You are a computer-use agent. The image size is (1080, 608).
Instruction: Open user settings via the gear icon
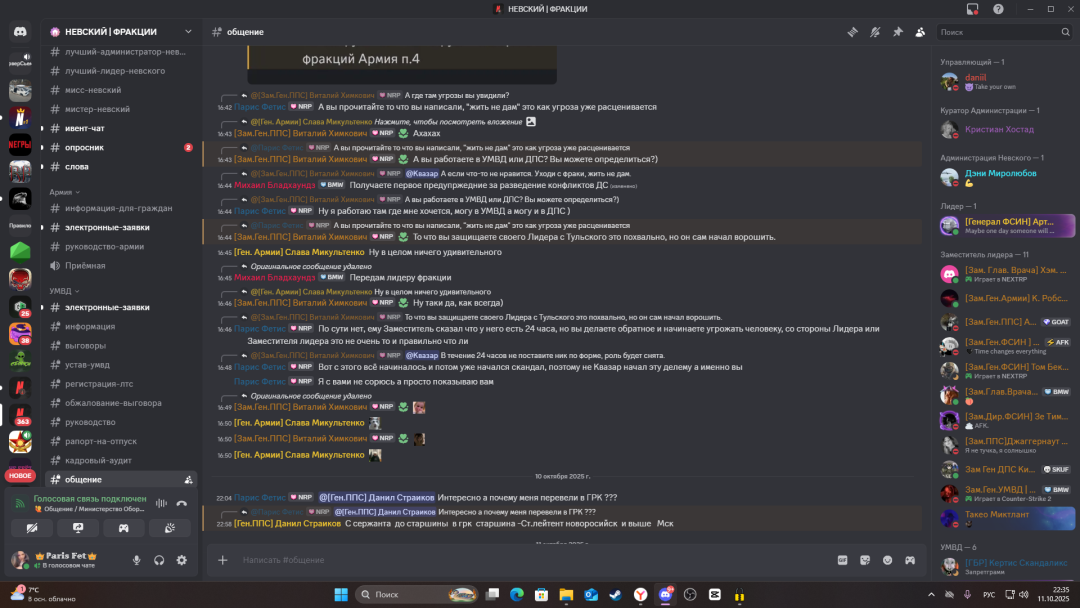click(181, 560)
